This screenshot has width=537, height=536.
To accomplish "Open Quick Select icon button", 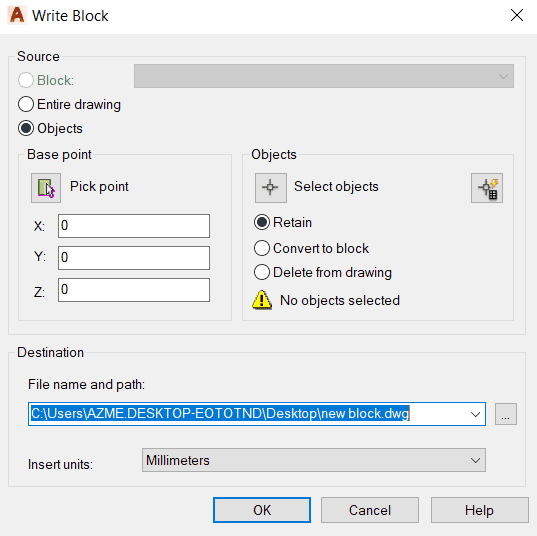I will 487,188.
